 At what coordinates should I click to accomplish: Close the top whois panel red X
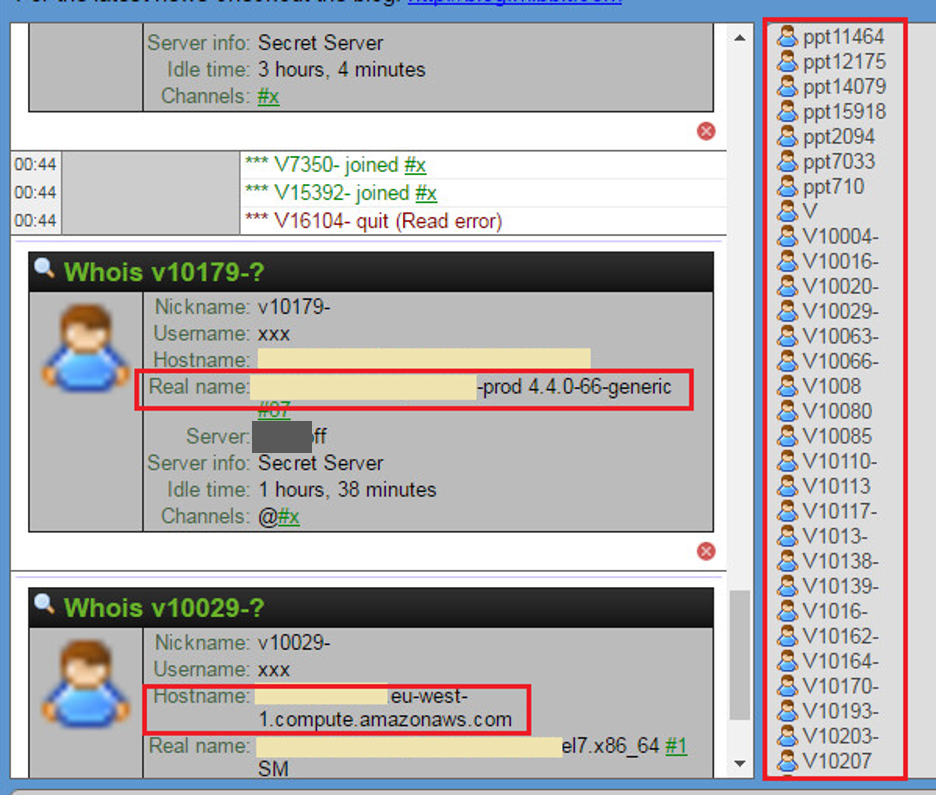coord(706,131)
